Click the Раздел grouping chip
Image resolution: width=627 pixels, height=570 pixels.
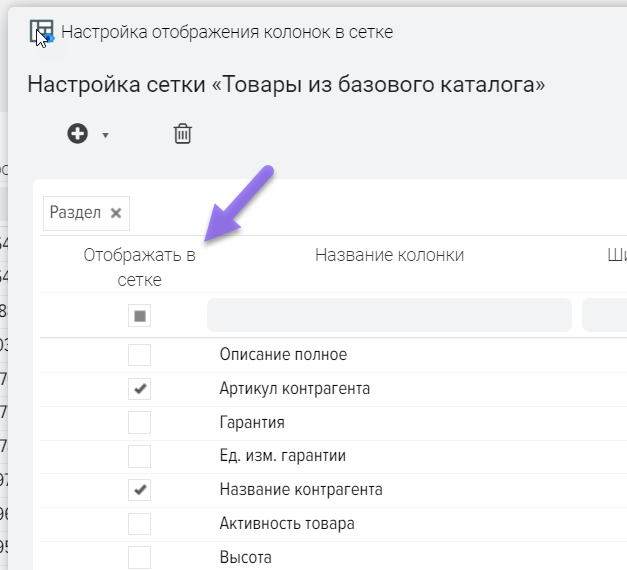pos(76,213)
